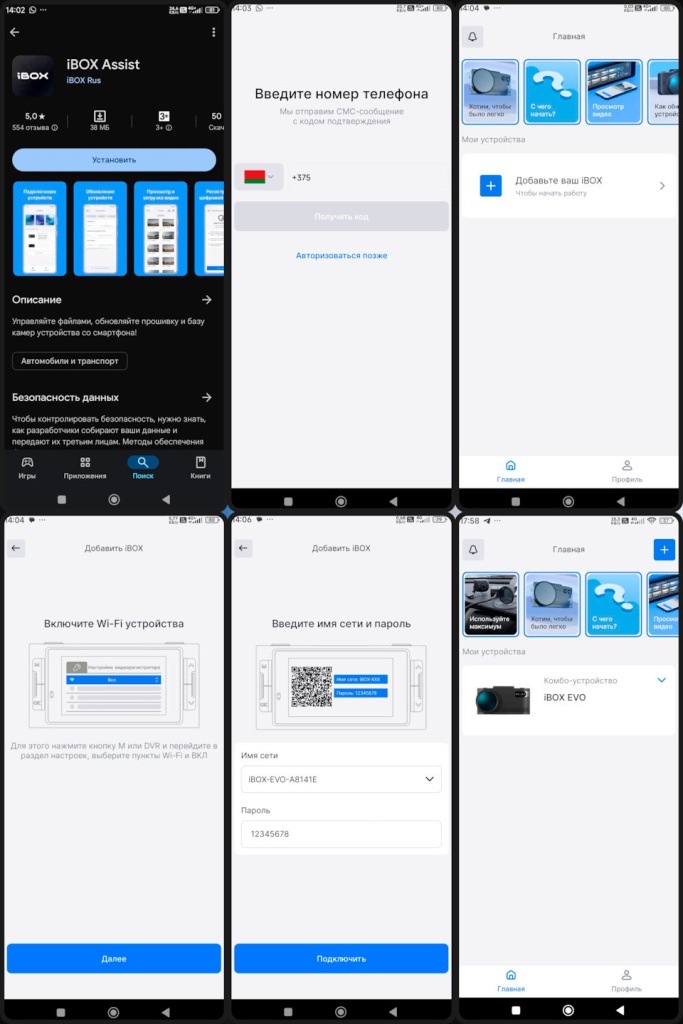
Task: Select Профиль tab on the empty home screen
Action: coord(627,471)
